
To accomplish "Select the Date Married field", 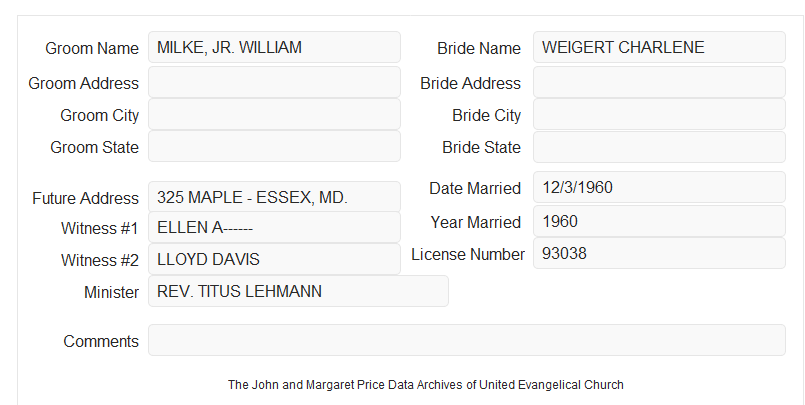I will (x=659, y=187).
